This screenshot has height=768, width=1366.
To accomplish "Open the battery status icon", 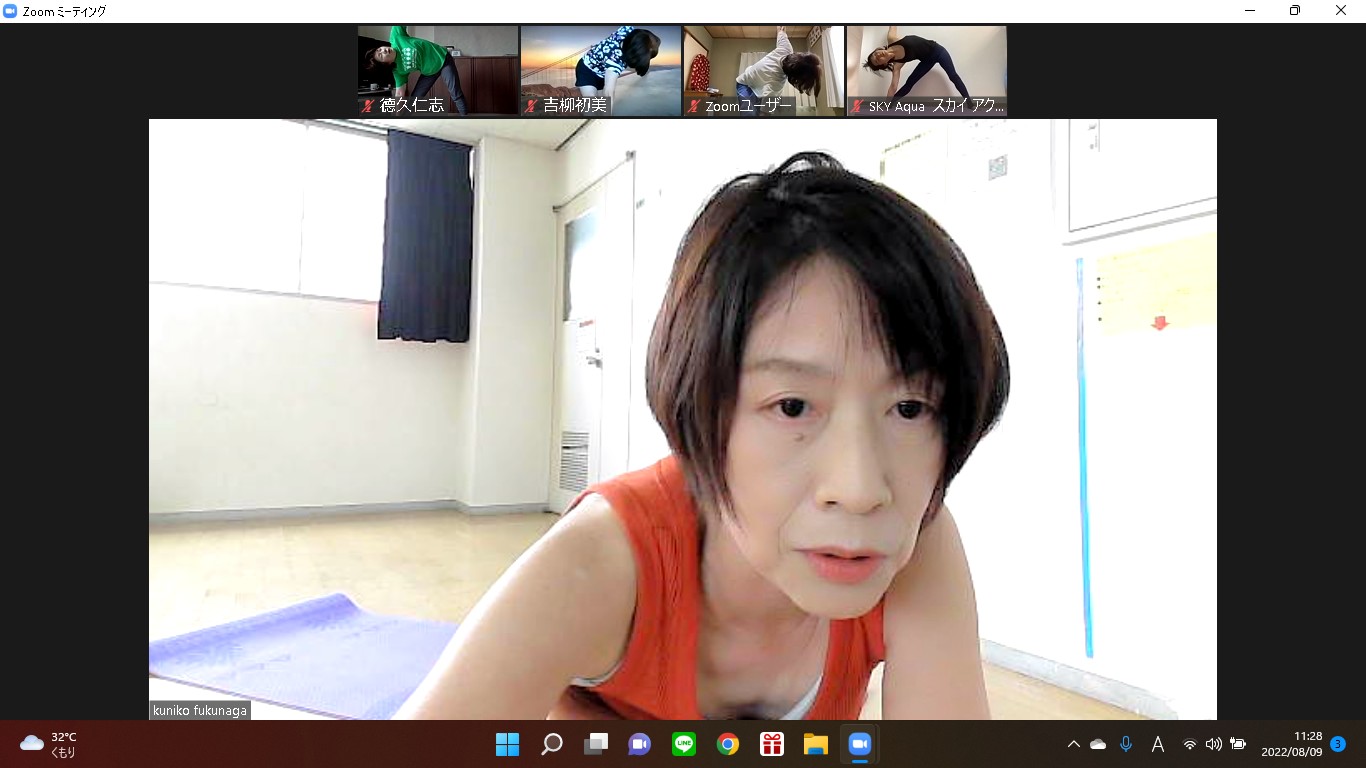I will pyautogui.click(x=1238, y=744).
